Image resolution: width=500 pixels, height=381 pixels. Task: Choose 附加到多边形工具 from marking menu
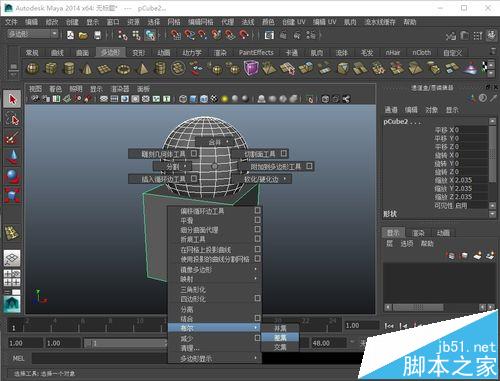(276, 166)
